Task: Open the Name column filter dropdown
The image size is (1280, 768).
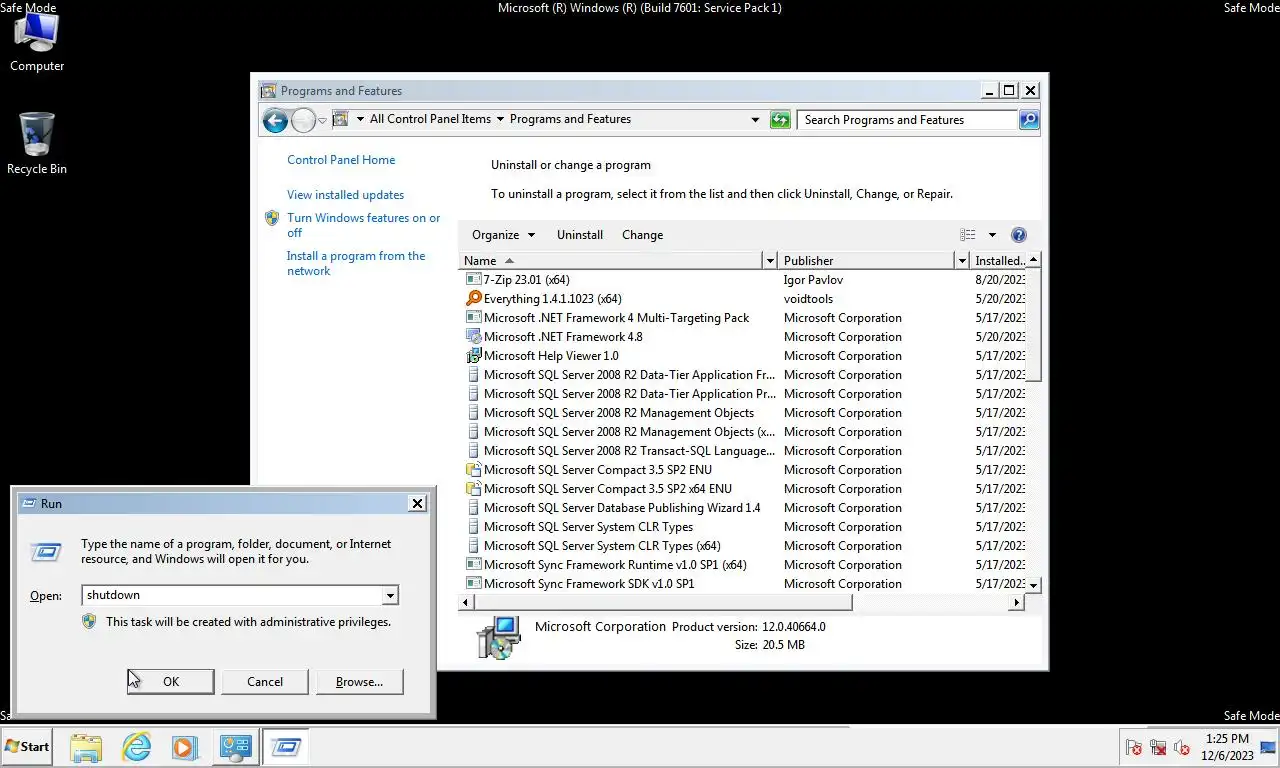Action: (x=769, y=261)
